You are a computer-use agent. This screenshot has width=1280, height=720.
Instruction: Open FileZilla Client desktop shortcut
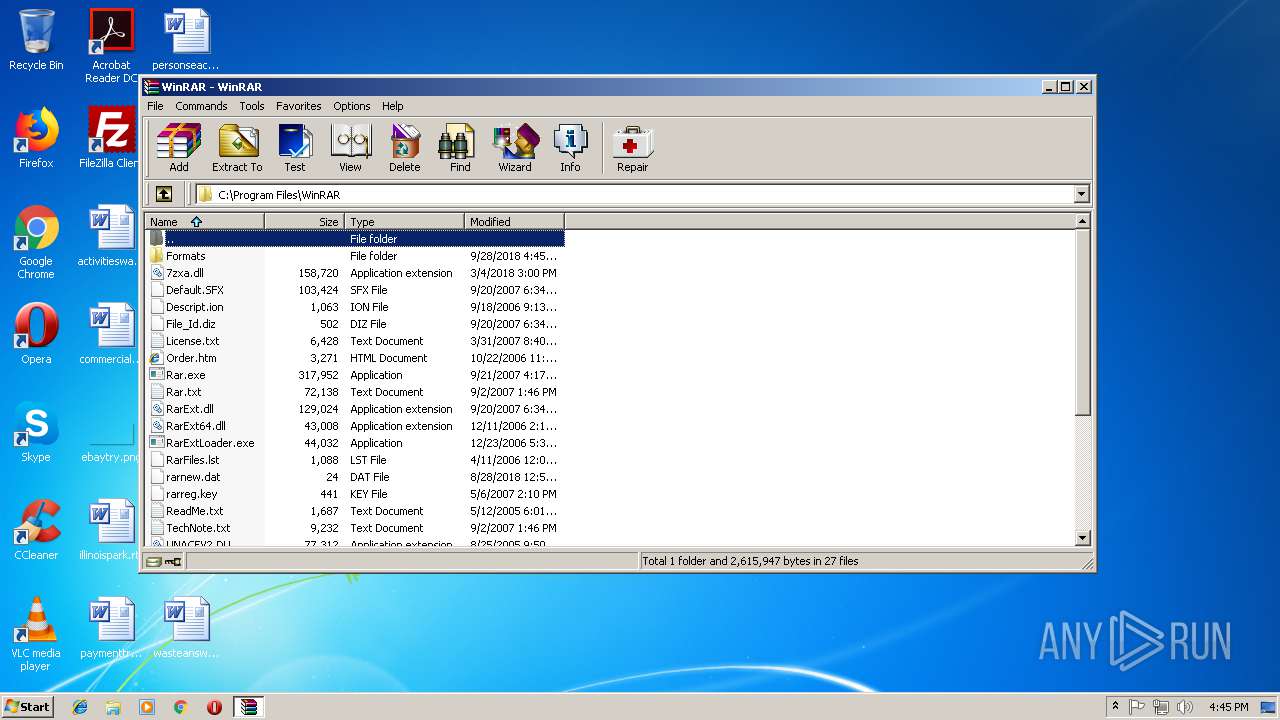point(111,138)
